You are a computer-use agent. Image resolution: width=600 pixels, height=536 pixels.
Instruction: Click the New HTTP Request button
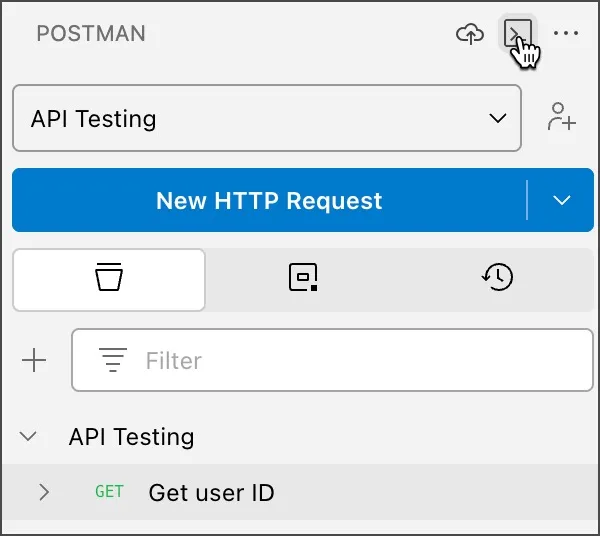(269, 200)
